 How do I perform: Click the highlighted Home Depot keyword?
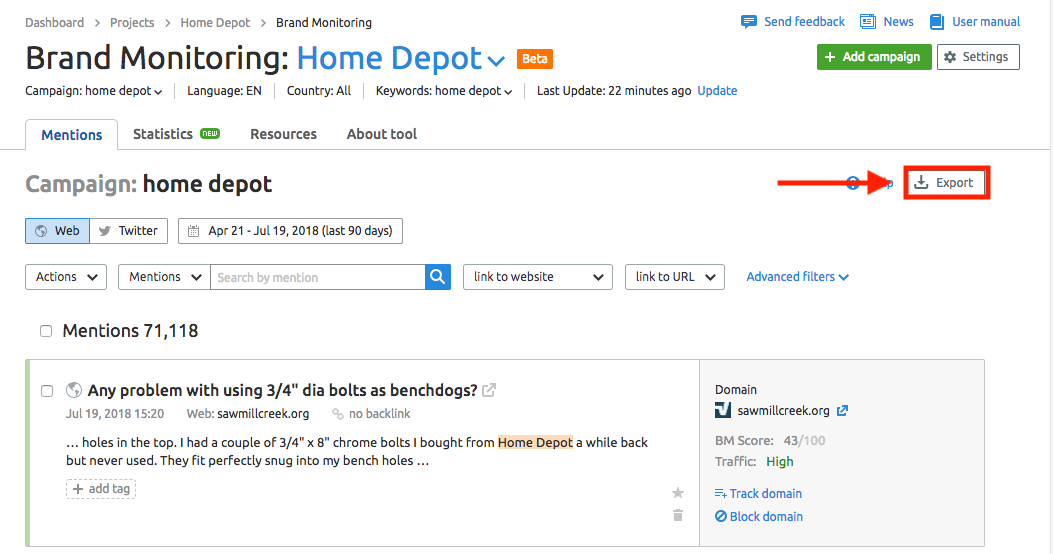535,443
